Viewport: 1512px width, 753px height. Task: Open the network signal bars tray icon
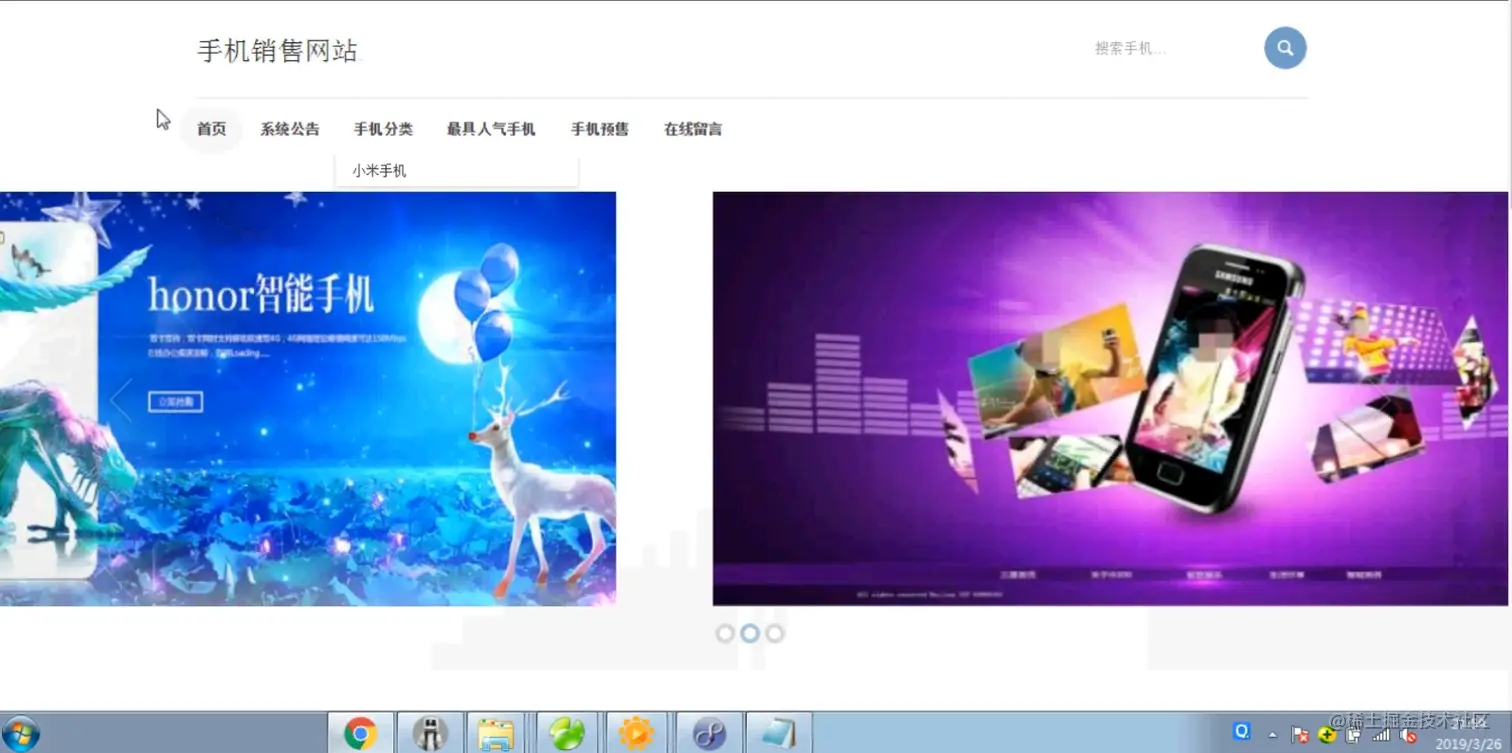tap(1381, 735)
